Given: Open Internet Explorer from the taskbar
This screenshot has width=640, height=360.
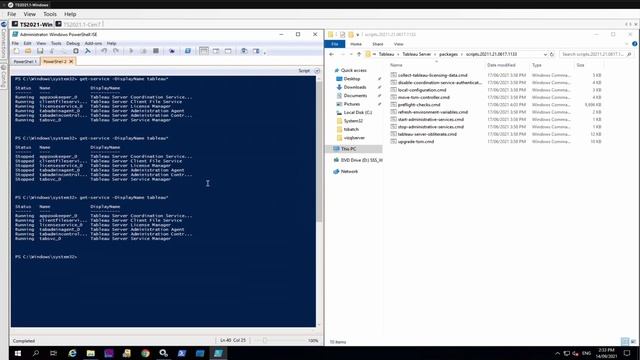Looking at the screenshot, I should point(72,353).
